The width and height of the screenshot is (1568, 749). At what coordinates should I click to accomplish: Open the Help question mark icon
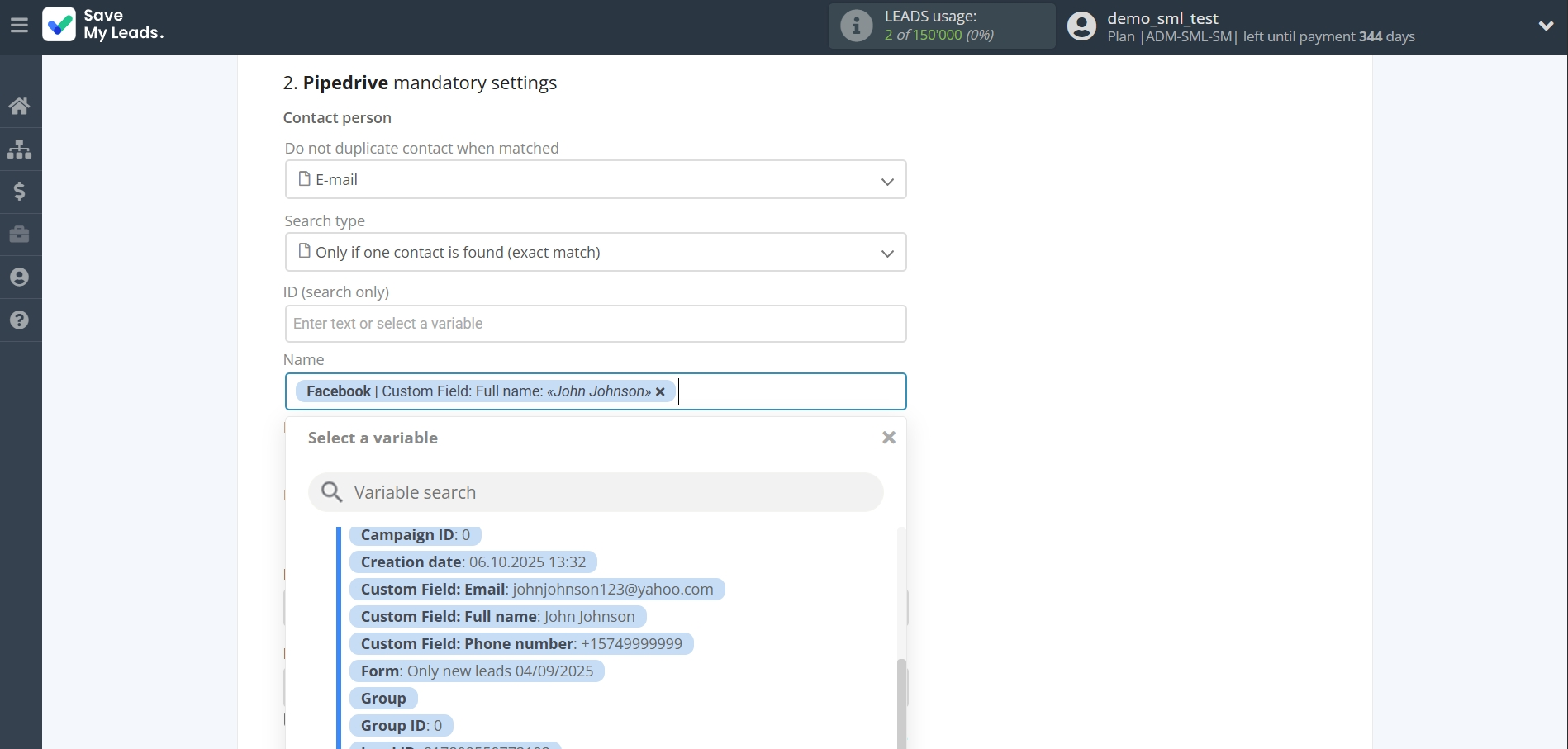(20, 320)
